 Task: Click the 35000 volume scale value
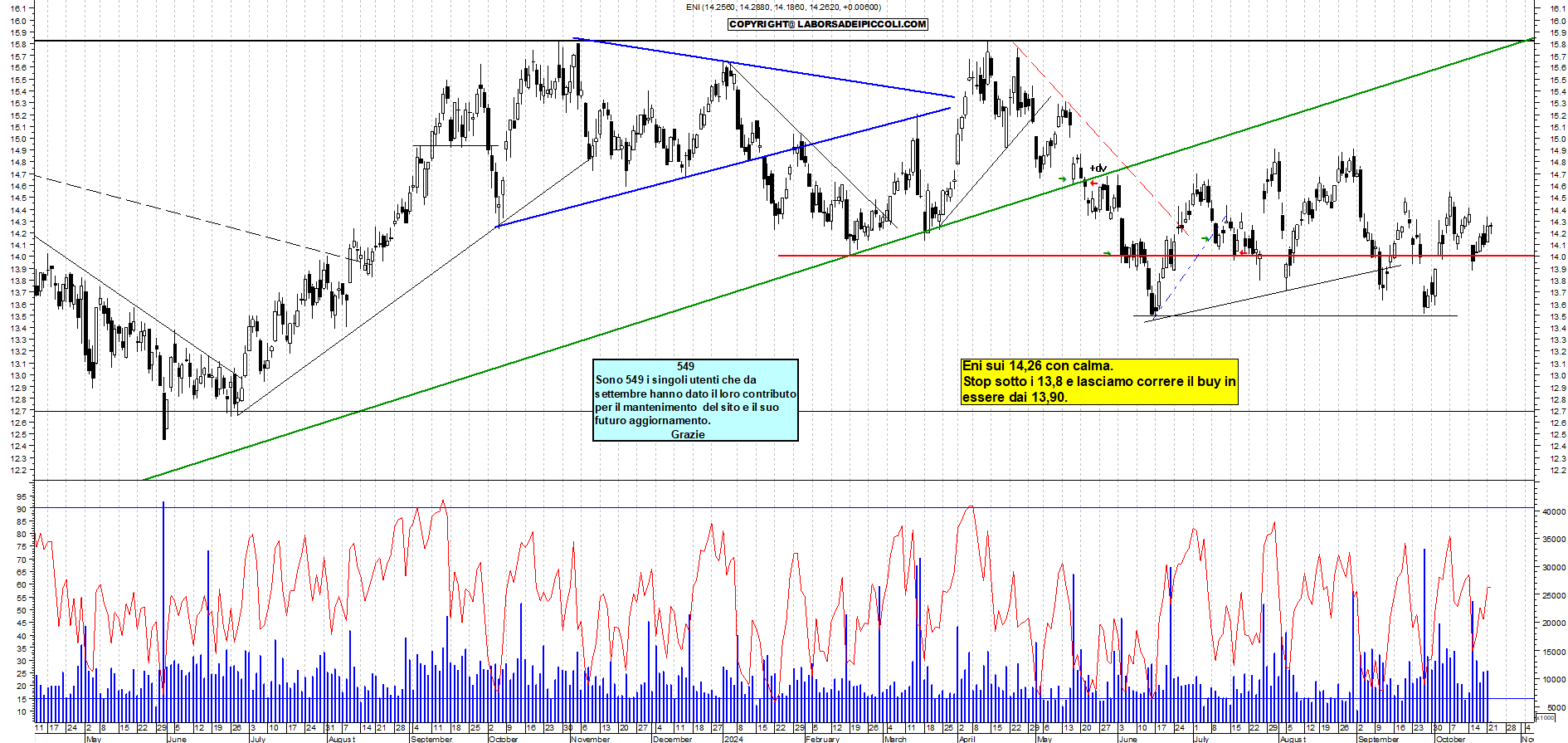coord(1553,540)
